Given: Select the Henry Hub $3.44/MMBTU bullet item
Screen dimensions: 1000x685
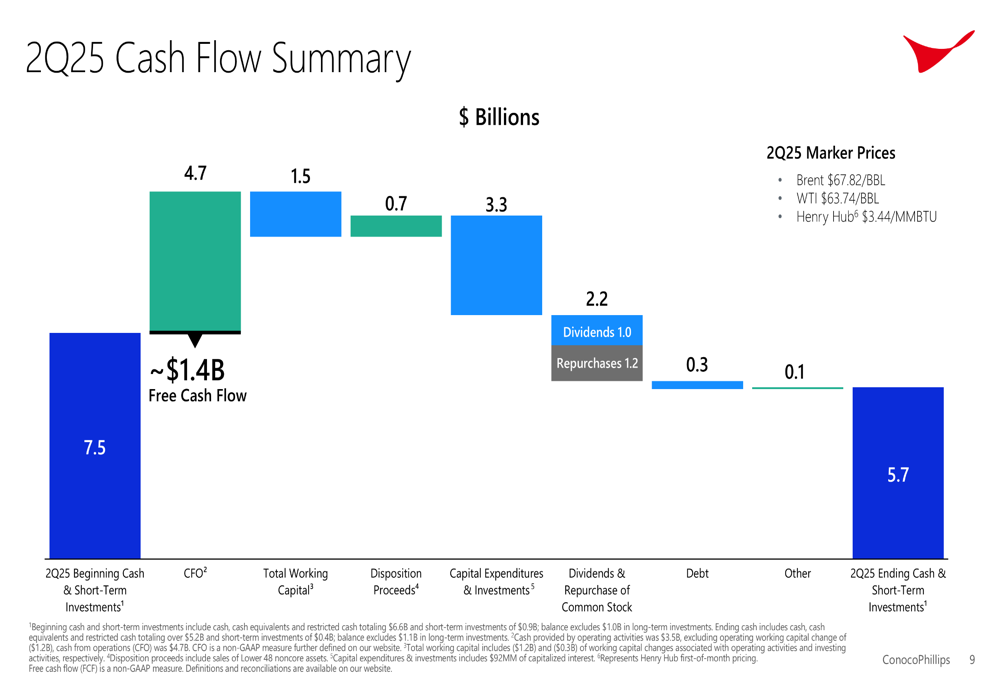Looking at the screenshot, I should click(865, 217).
